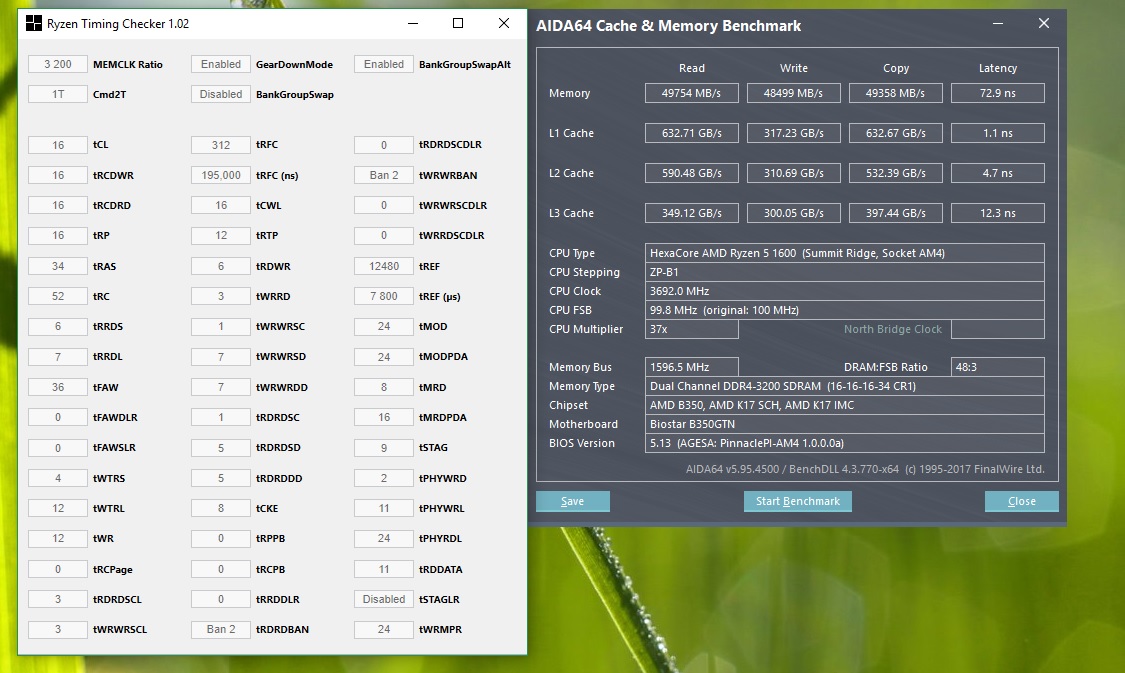Screen dimensions: 1125x673
Task: Click the Motherboard Biostar B350GTN field
Action: pos(844,424)
